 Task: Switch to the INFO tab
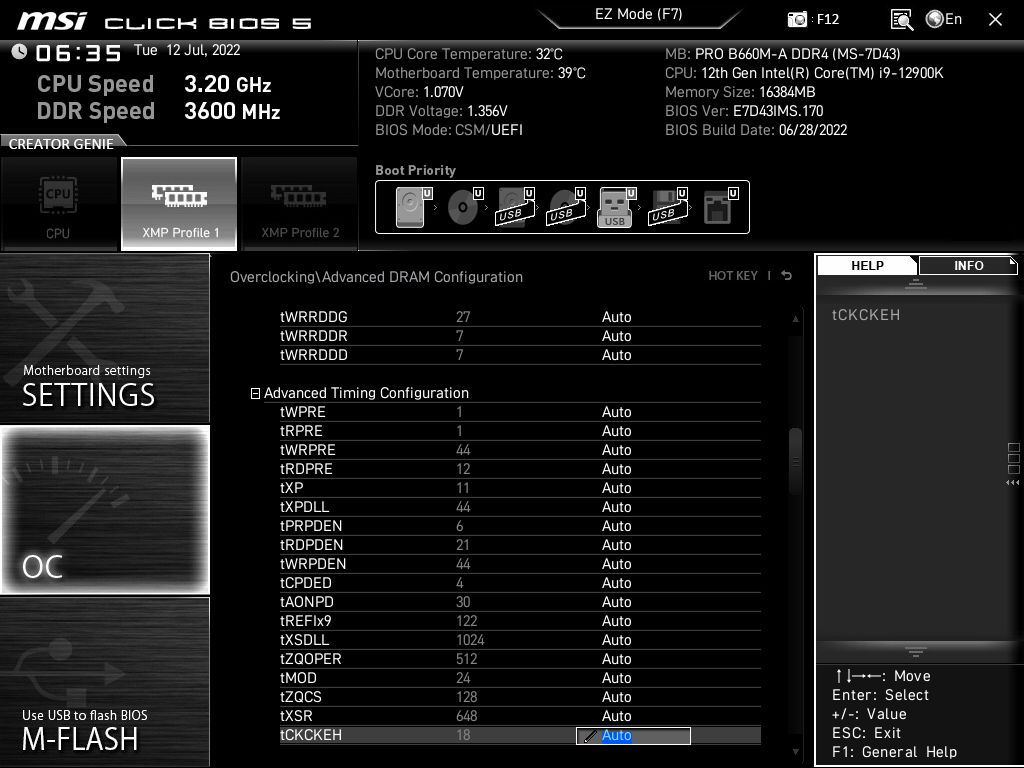click(968, 265)
